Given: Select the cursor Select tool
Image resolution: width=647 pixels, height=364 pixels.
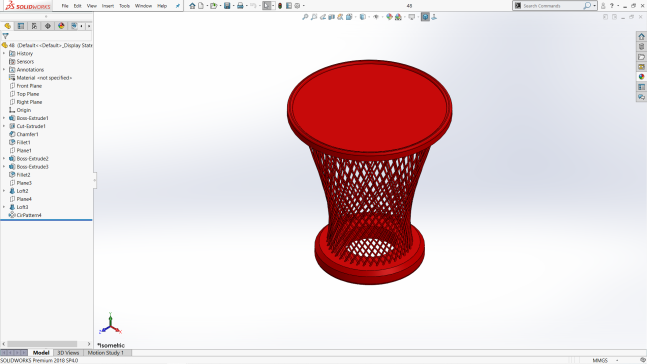Looking at the screenshot, I should coord(267,6).
